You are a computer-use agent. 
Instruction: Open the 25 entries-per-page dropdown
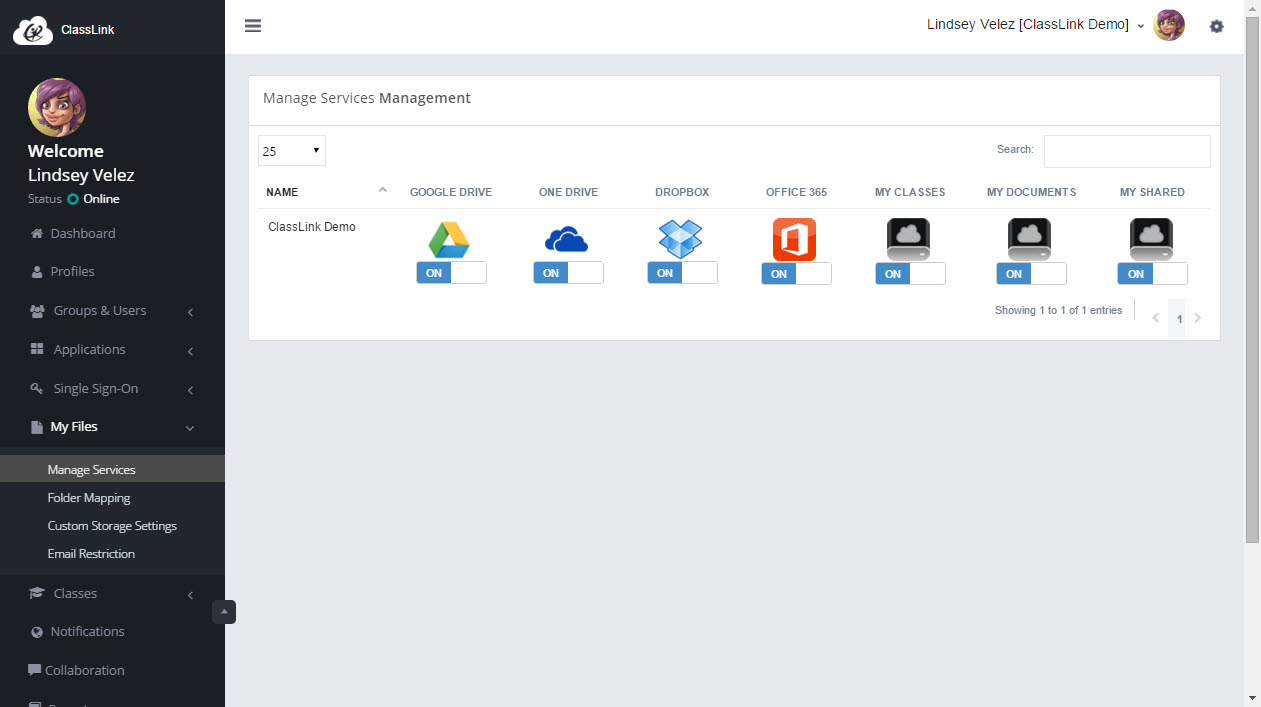(x=292, y=151)
